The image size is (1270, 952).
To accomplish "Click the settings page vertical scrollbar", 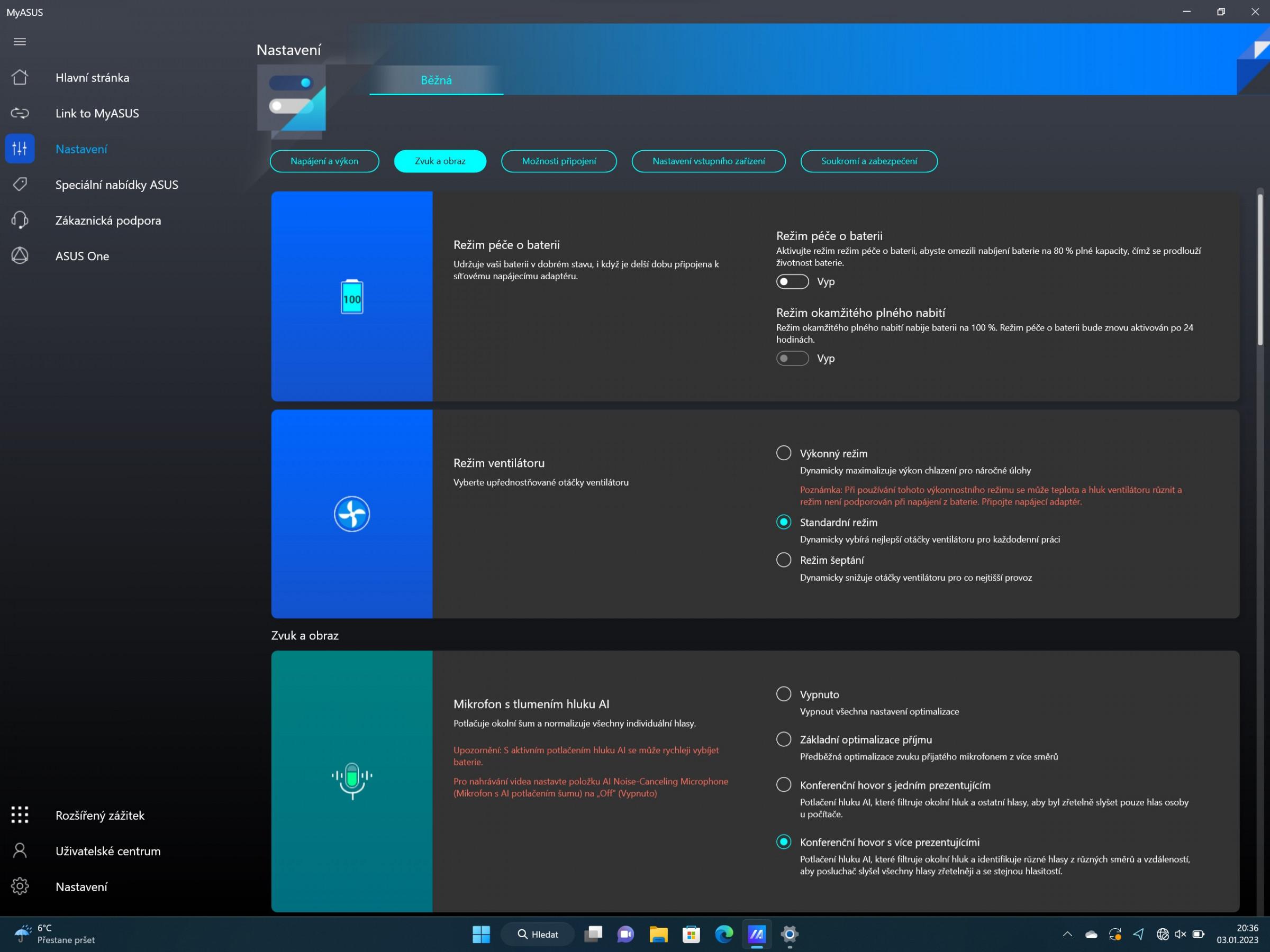I will [x=1260, y=270].
